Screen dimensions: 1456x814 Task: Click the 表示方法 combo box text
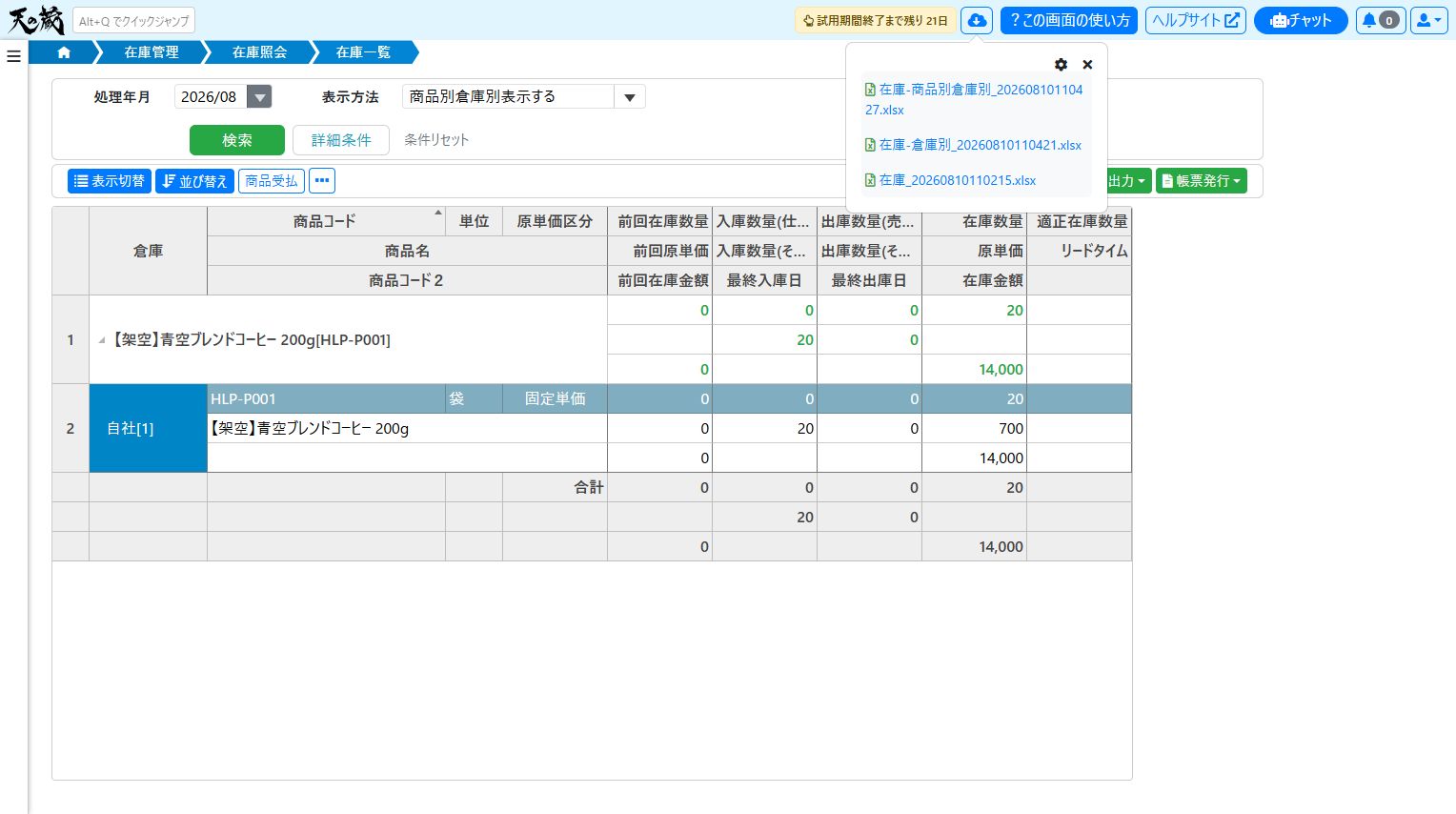tap(508, 96)
